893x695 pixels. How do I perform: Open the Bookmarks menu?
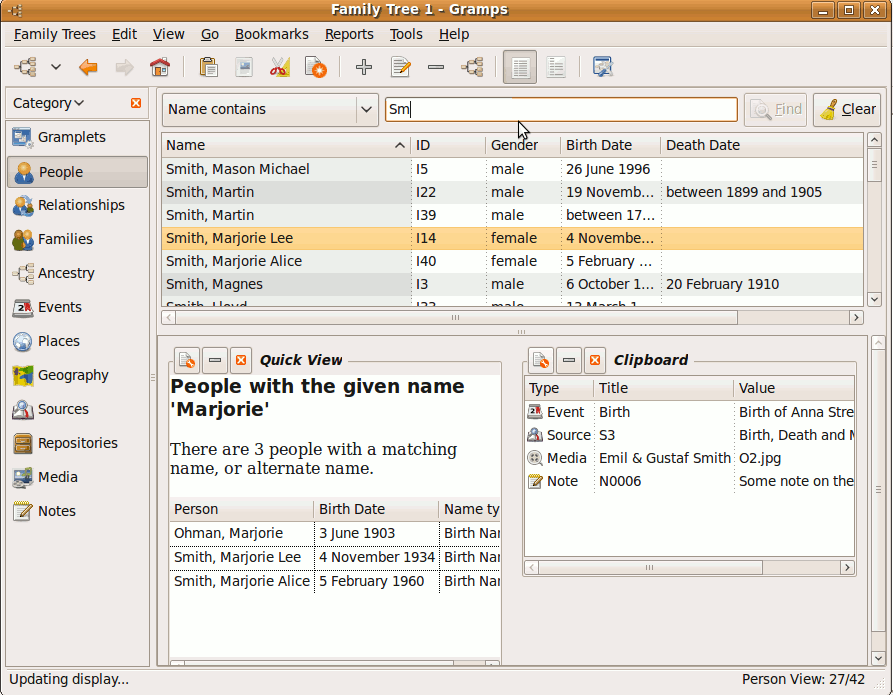[x=272, y=34]
